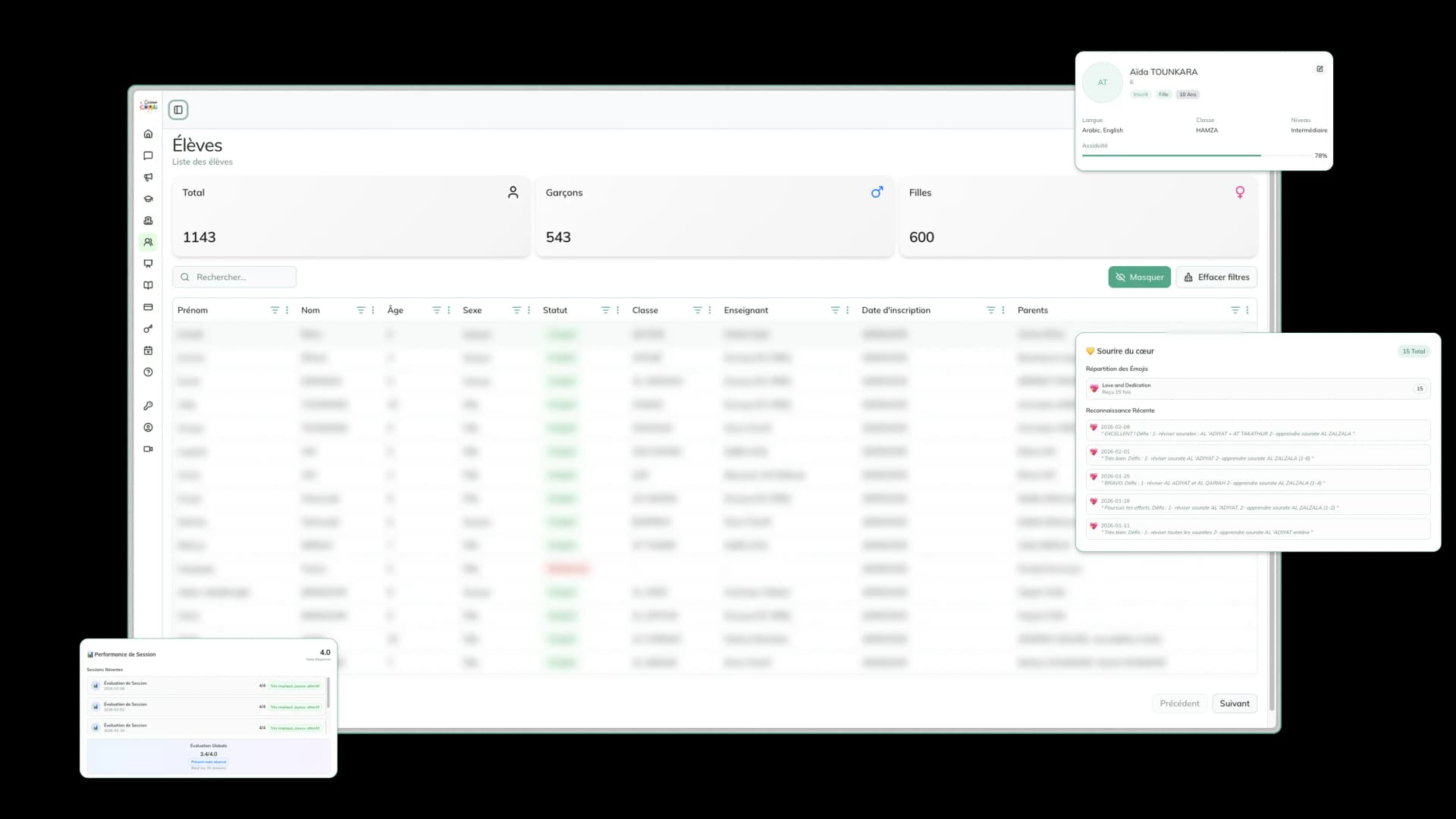Toggle the filter icon on Prénom column
Screen dimensions: 1456x819
(x=275, y=310)
